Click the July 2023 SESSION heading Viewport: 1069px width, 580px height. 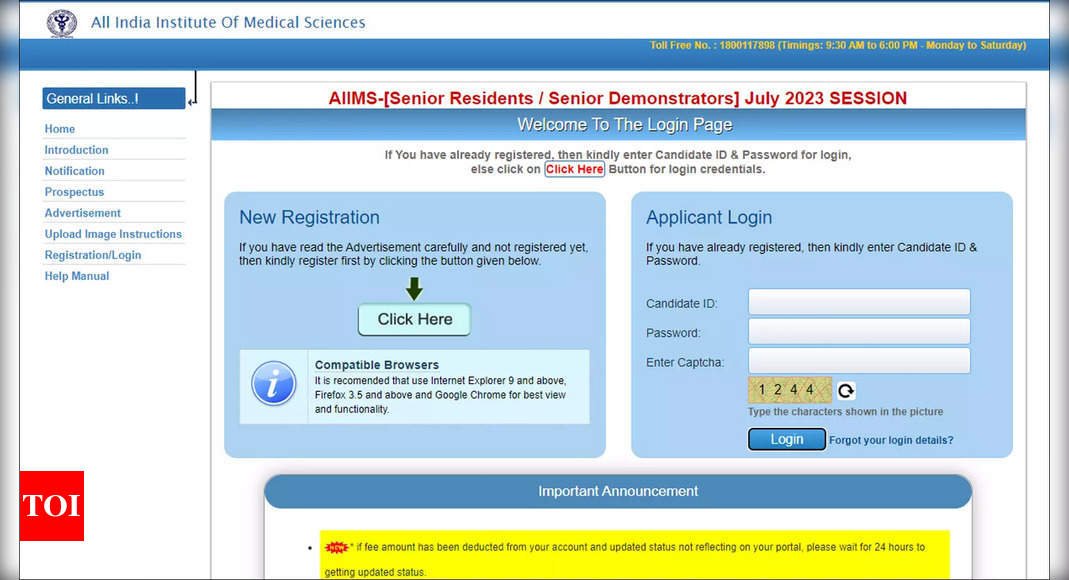pyautogui.click(x=618, y=98)
